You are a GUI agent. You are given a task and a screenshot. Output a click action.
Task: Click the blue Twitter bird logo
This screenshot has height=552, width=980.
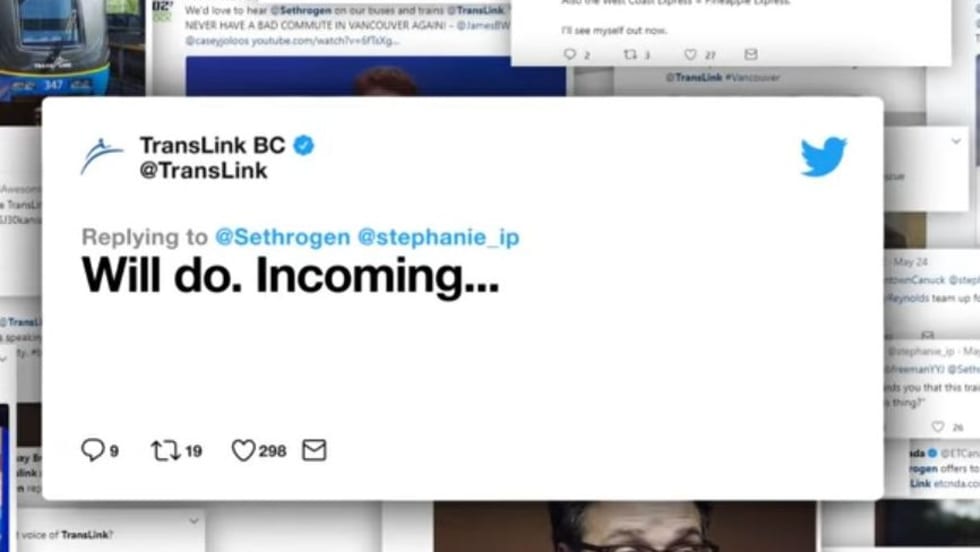[823, 156]
